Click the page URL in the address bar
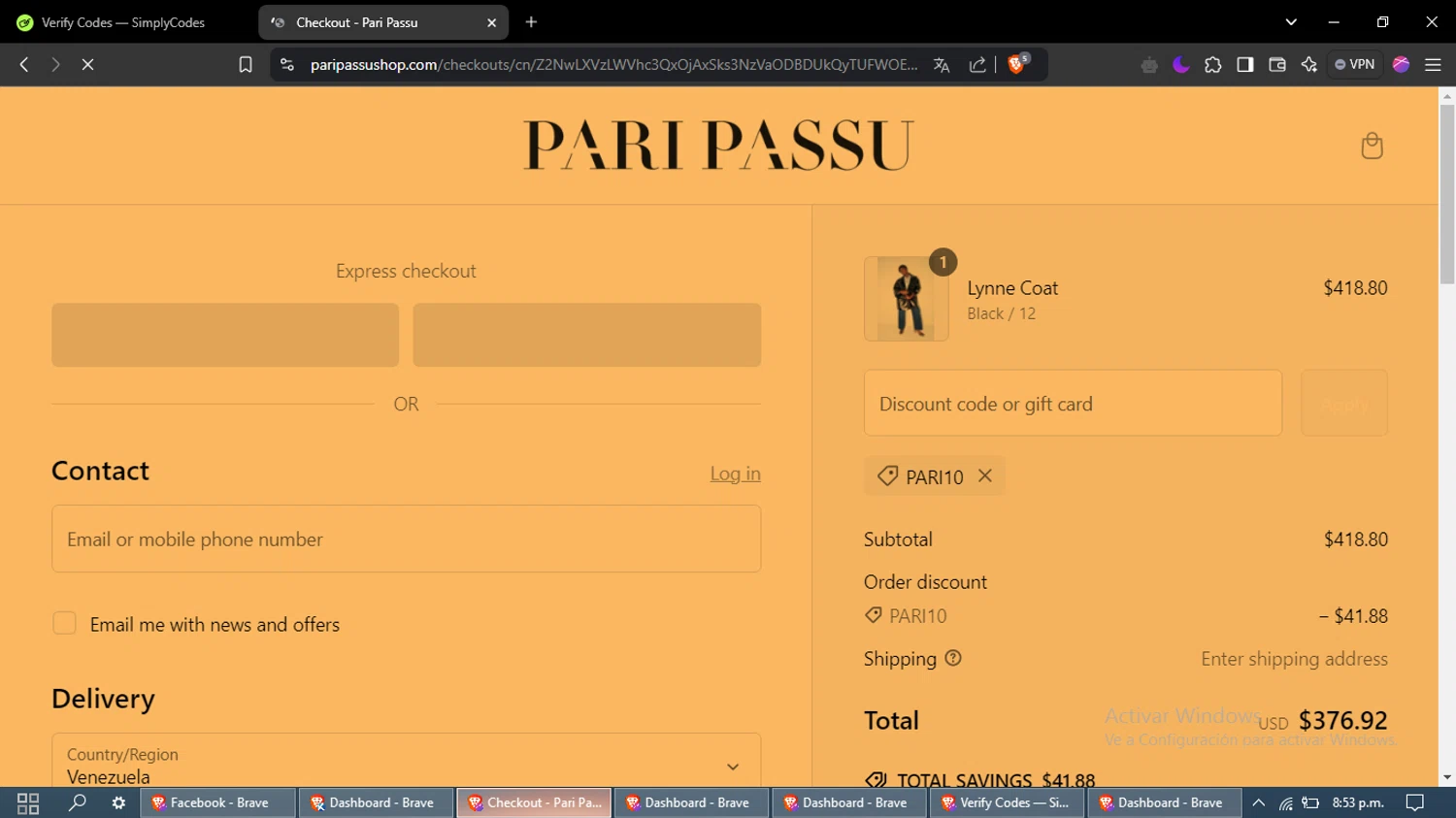The width and height of the screenshot is (1456, 818). tap(613, 65)
